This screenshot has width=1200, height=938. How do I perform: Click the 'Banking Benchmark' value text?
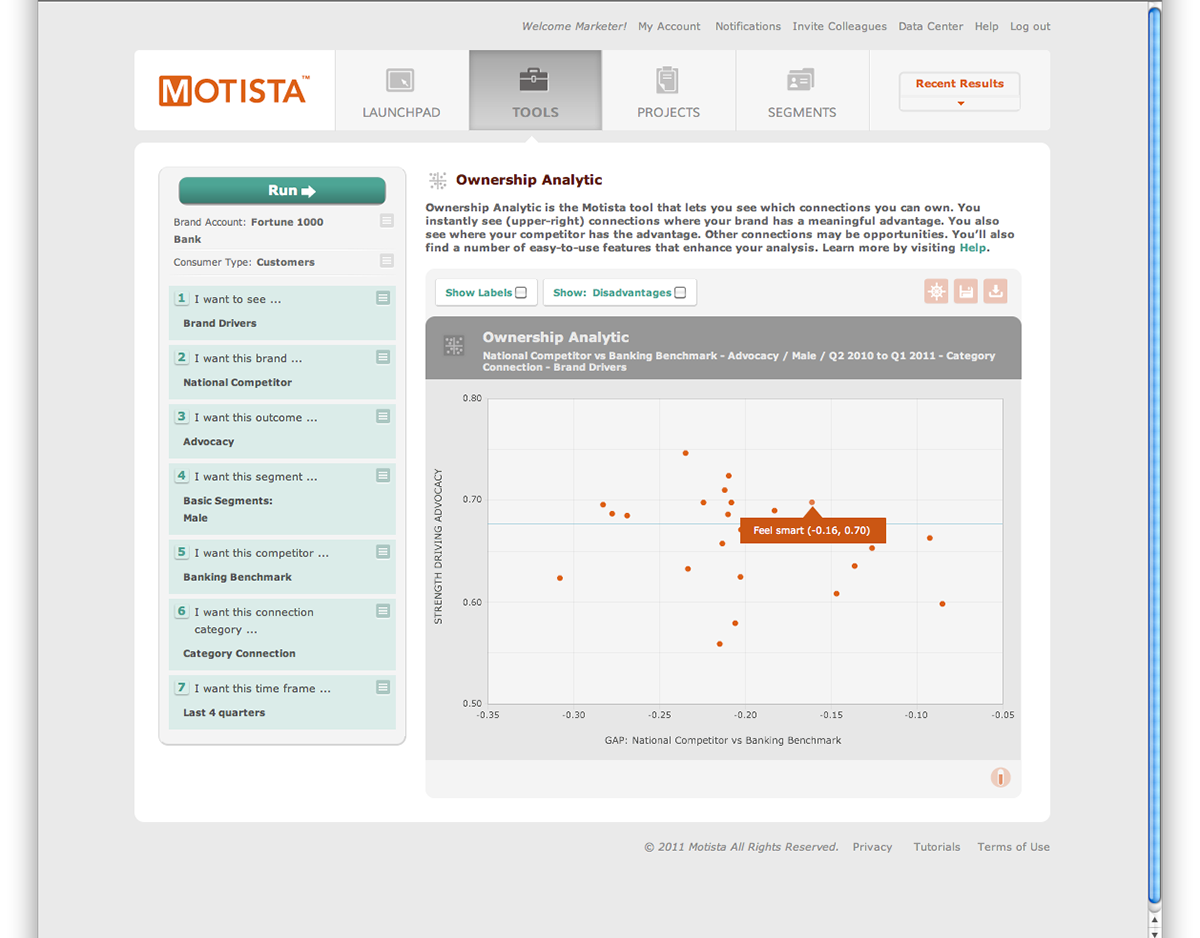click(x=238, y=577)
